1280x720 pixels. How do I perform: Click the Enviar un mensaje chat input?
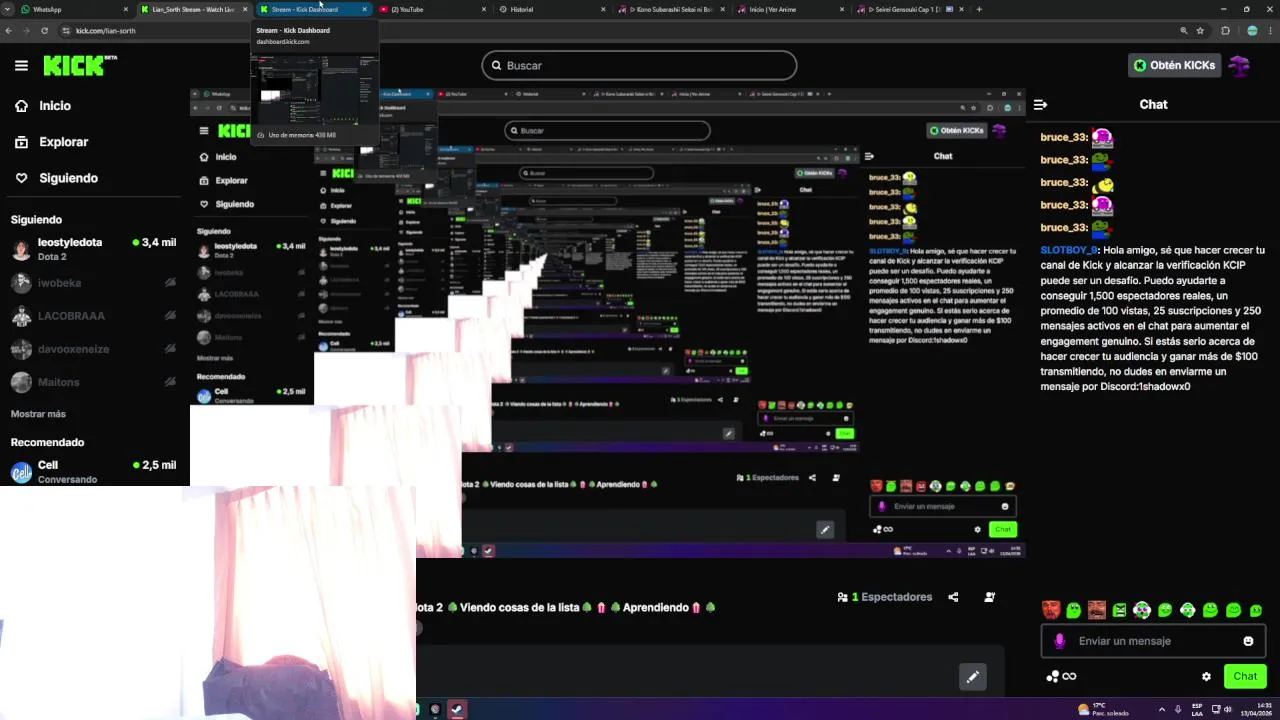1154,641
